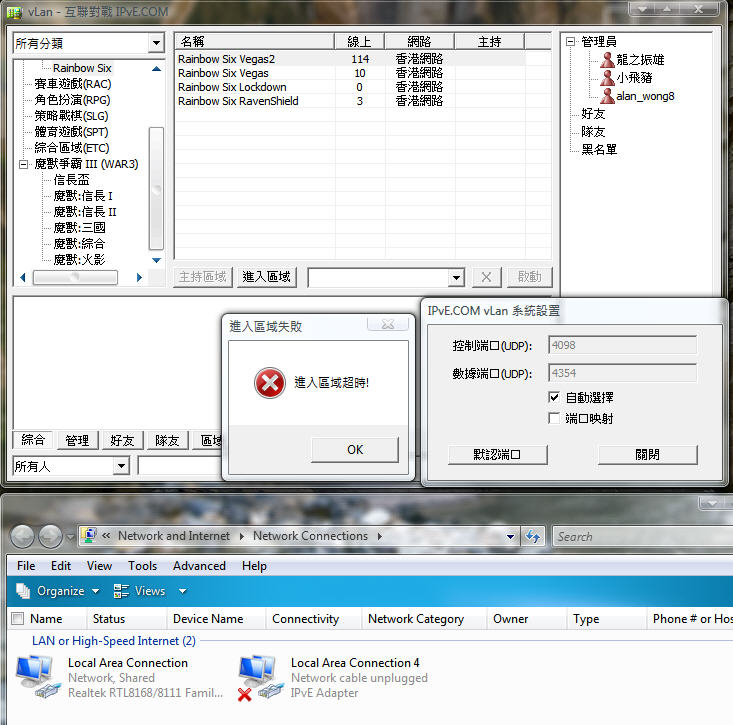Click the Back arrow in Network Connections window
This screenshot has width=733, height=725.
22,536
